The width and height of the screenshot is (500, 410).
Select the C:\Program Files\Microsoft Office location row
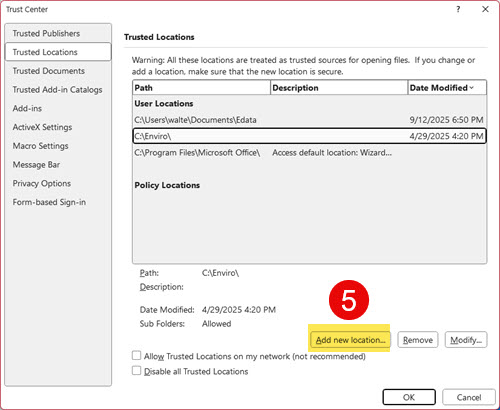click(x=309, y=153)
